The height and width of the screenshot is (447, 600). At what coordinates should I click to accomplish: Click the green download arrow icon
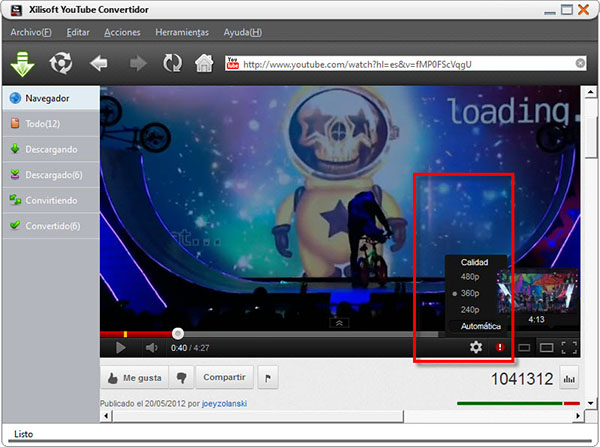(x=22, y=64)
